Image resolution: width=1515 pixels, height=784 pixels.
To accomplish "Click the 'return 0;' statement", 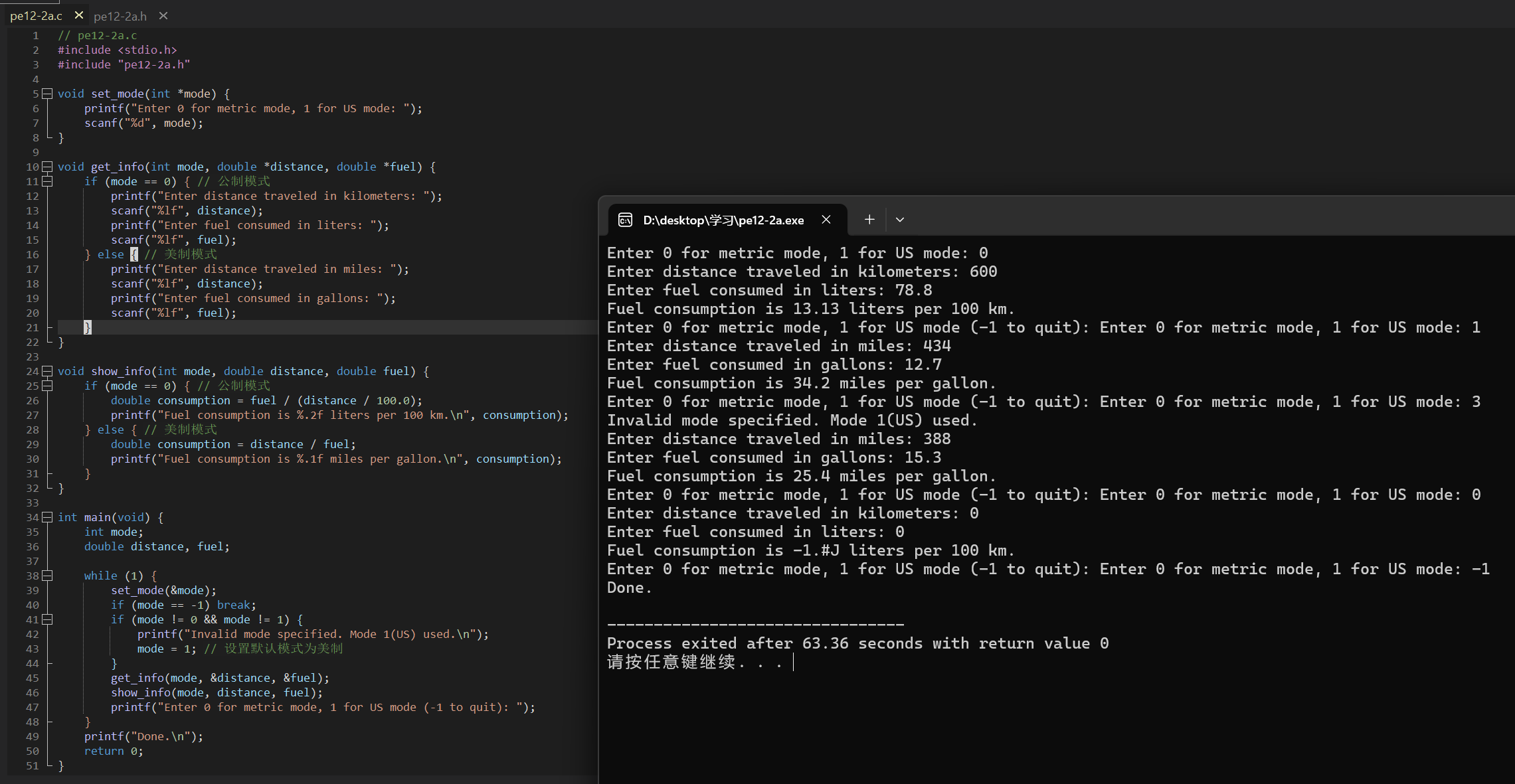I will pyautogui.click(x=114, y=751).
